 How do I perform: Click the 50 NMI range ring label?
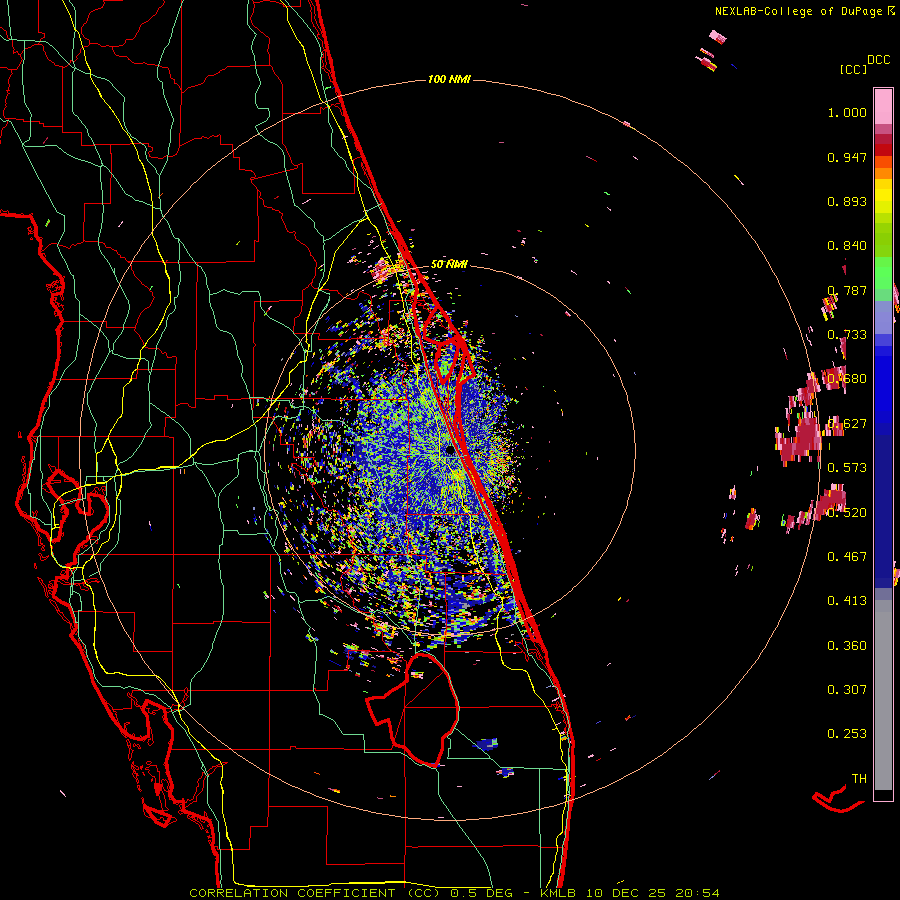(x=449, y=264)
